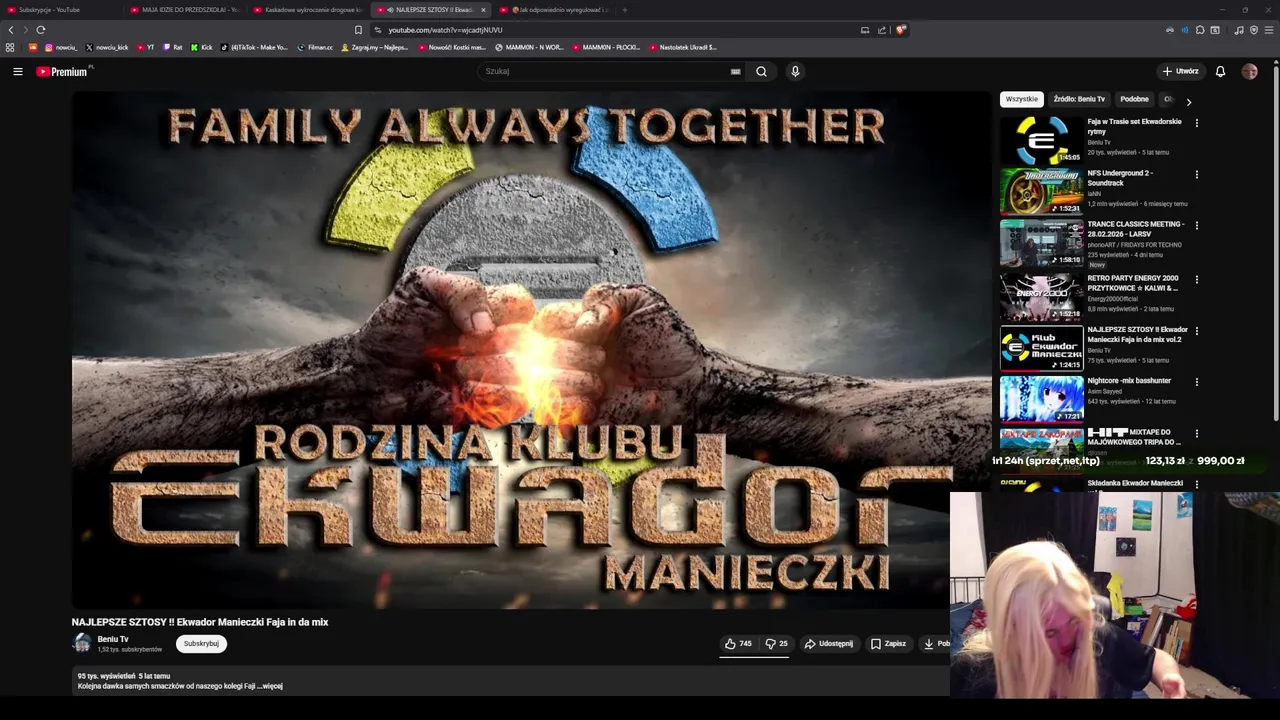Image resolution: width=1280 pixels, height=720 pixels.
Task: Open Faja in da mix vol.2 thumbnail
Action: (1041, 348)
